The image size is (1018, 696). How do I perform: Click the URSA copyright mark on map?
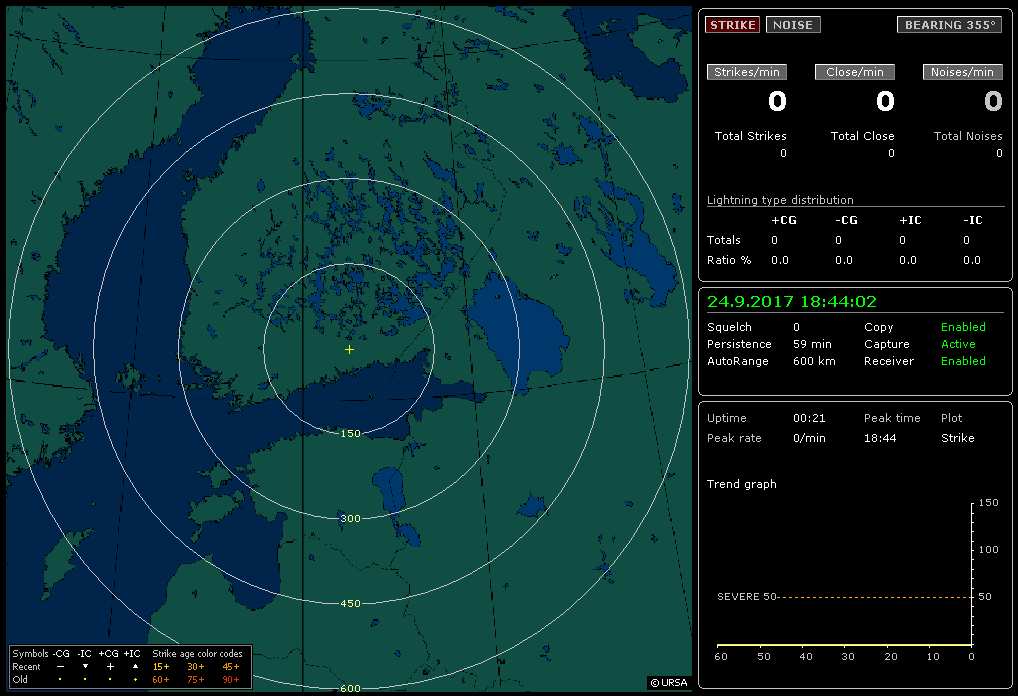coord(668,683)
